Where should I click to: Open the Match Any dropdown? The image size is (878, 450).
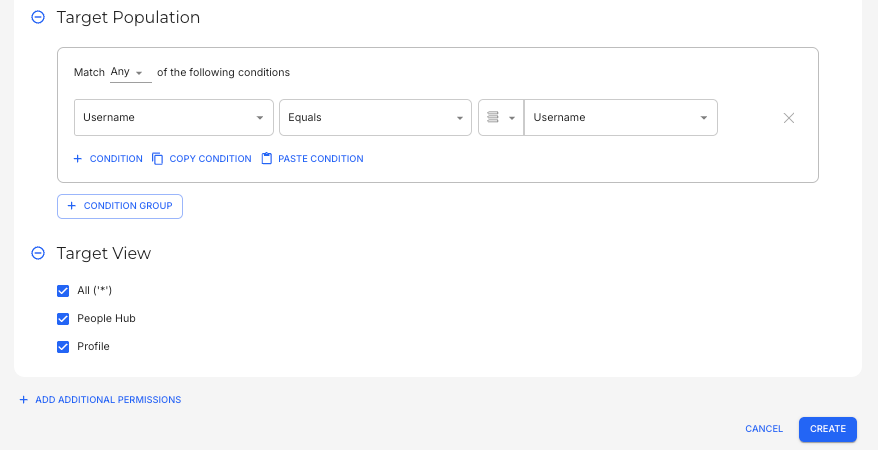tap(130, 72)
